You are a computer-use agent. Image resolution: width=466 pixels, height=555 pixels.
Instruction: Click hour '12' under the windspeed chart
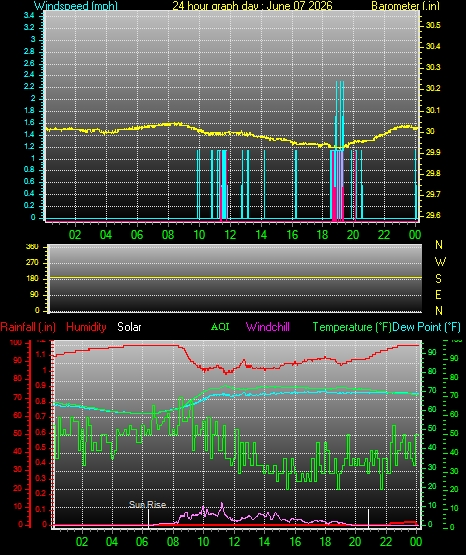pos(230,235)
